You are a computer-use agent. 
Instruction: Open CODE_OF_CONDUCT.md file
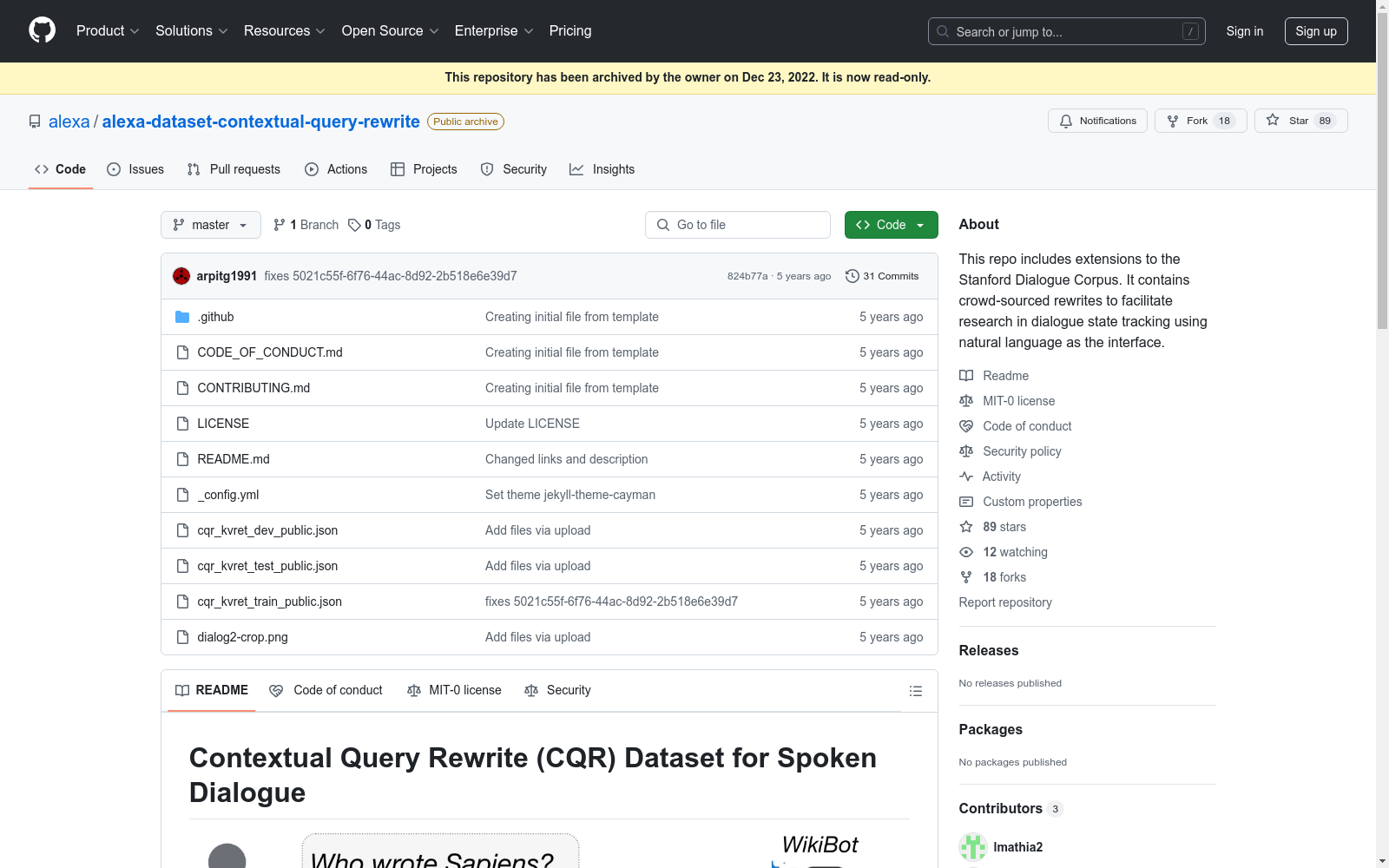tap(270, 352)
